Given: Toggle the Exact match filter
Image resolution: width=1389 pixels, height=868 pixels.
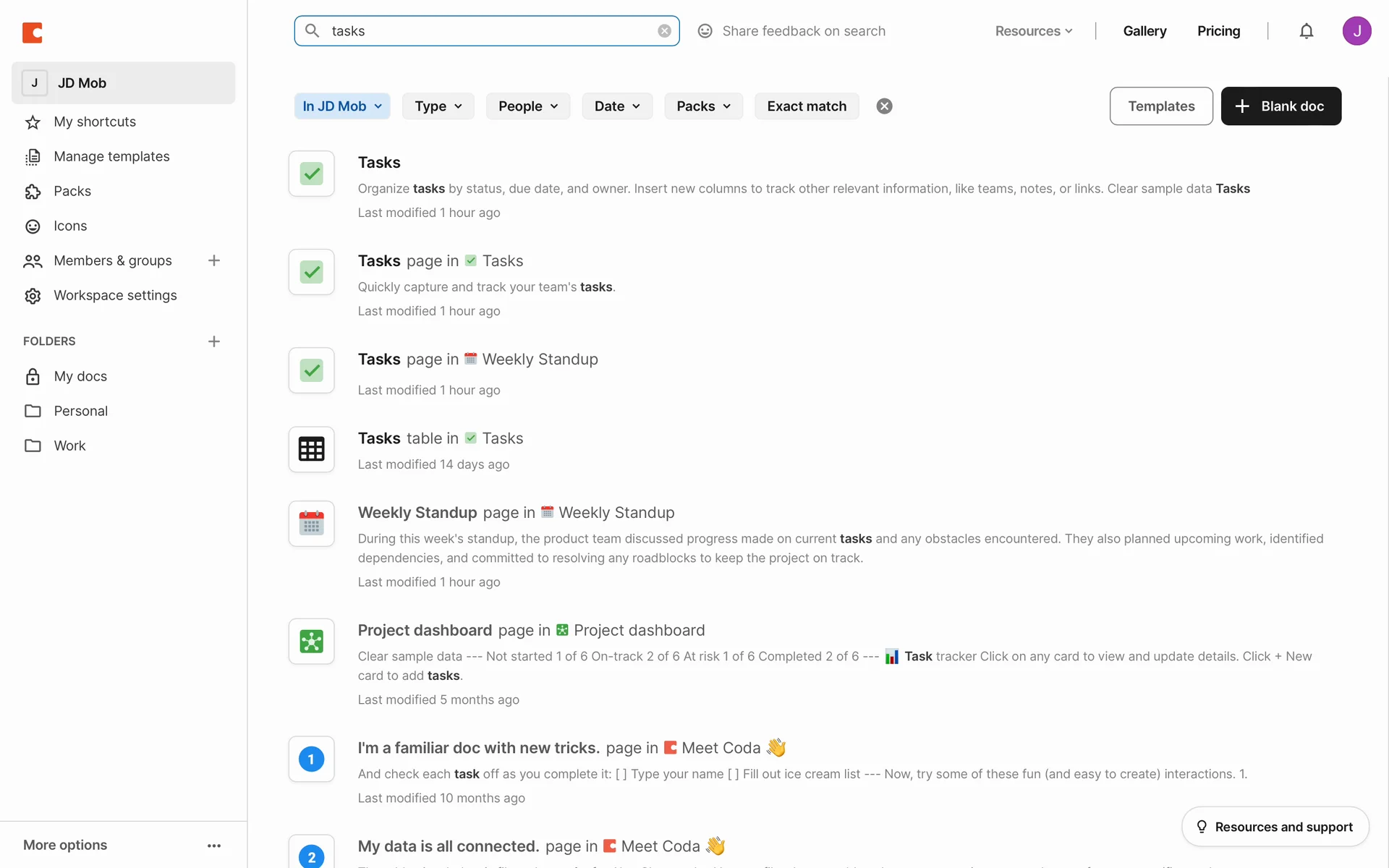Looking at the screenshot, I should (x=806, y=106).
